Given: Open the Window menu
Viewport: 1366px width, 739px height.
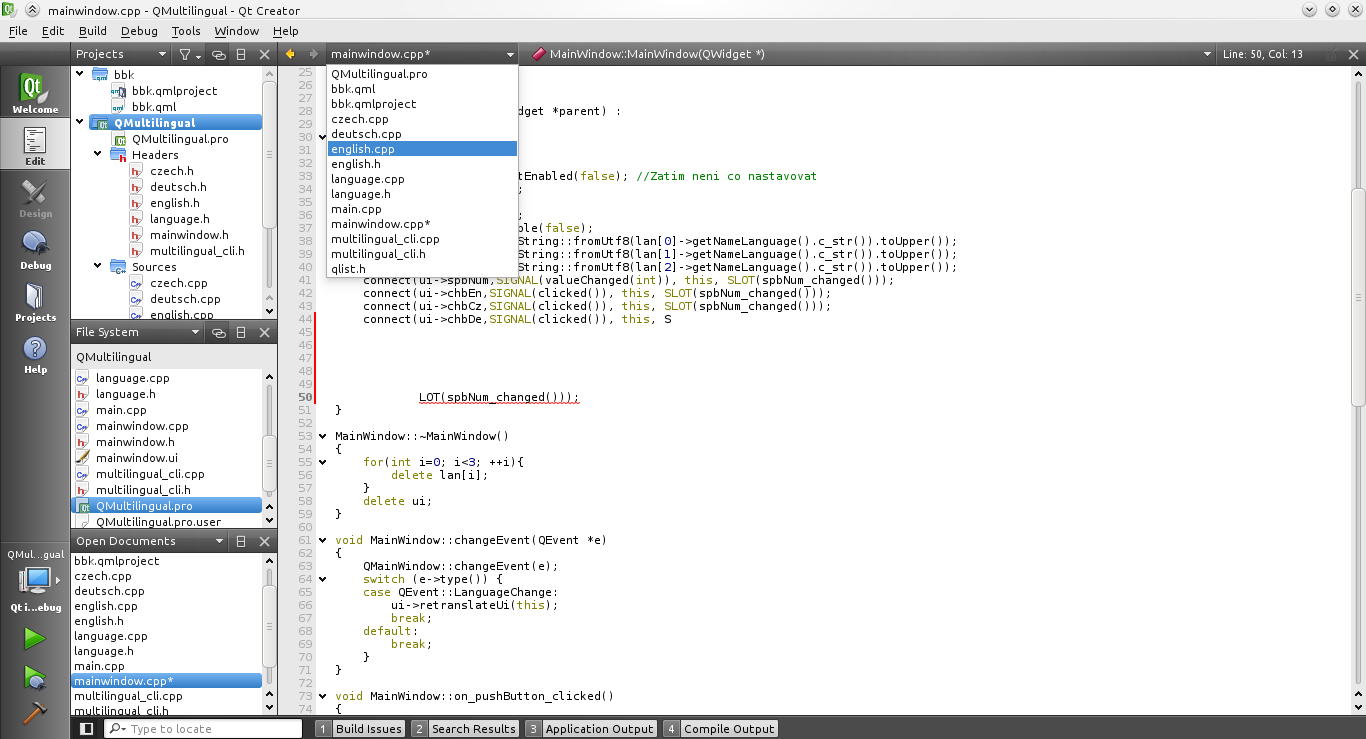Looking at the screenshot, I should (x=237, y=31).
